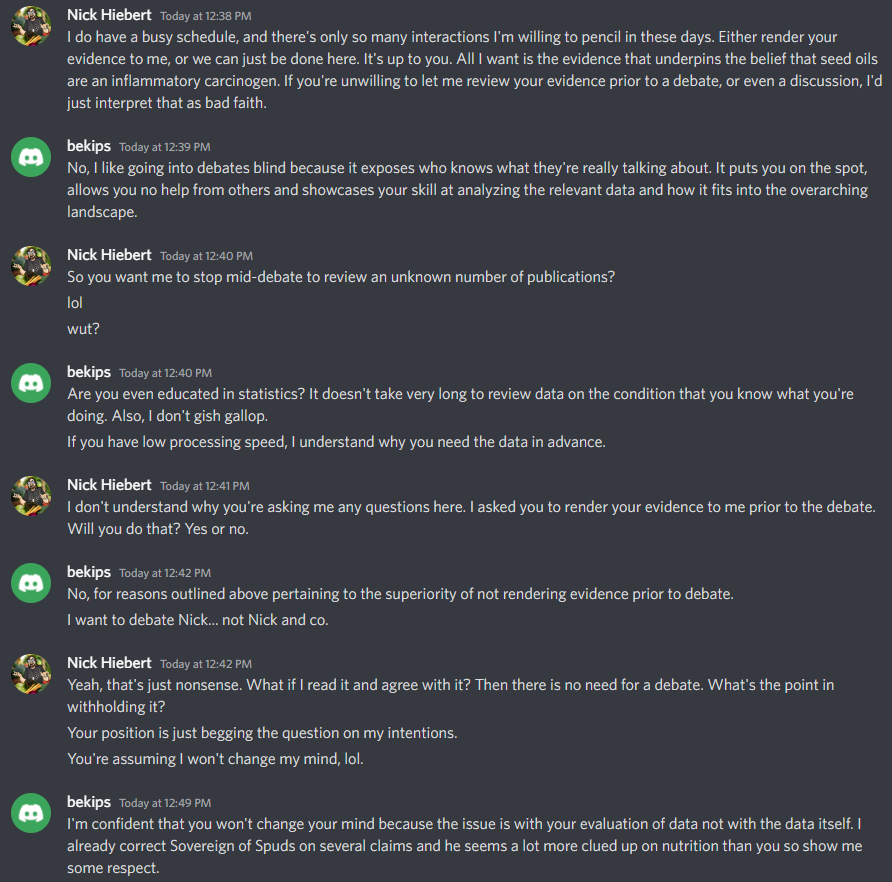Click the standalone "lol" message line

click(x=75, y=302)
